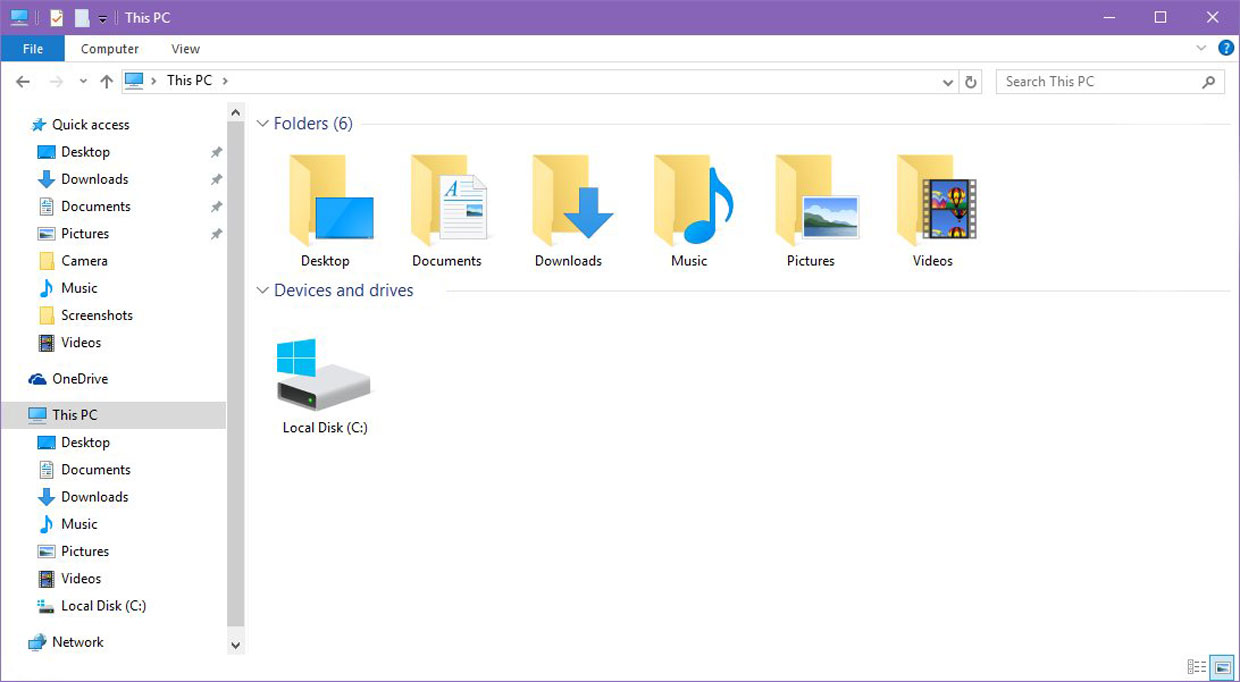Open the File menu
Viewport: 1240px width, 682px height.
tap(33, 49)
